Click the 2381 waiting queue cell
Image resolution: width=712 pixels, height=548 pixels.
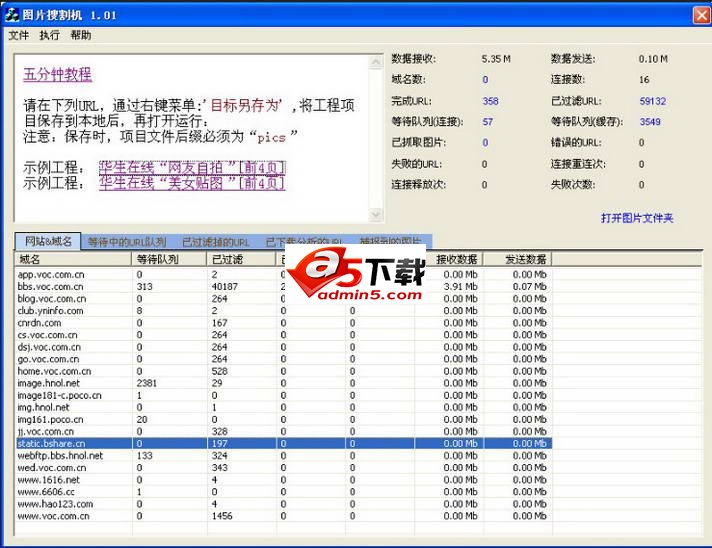[x=147, y=383]
